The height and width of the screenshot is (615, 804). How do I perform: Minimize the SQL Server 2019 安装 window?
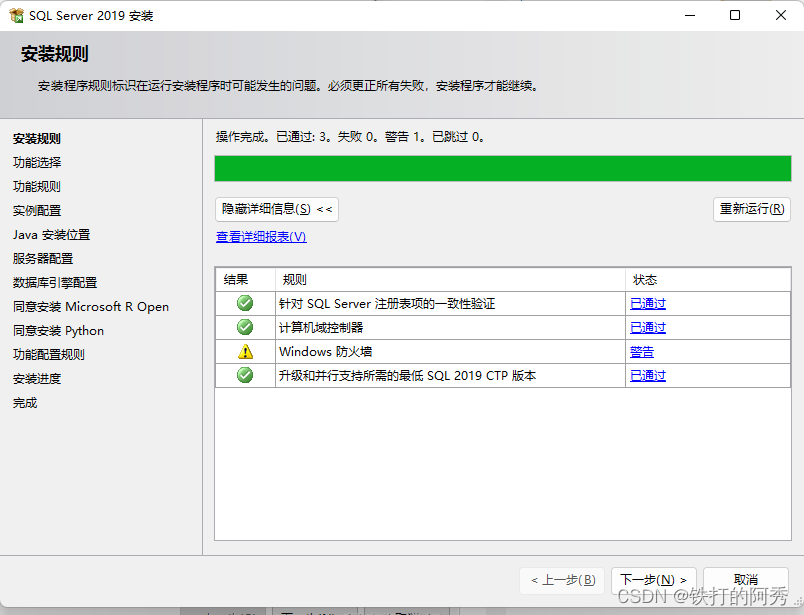[690, 15]
